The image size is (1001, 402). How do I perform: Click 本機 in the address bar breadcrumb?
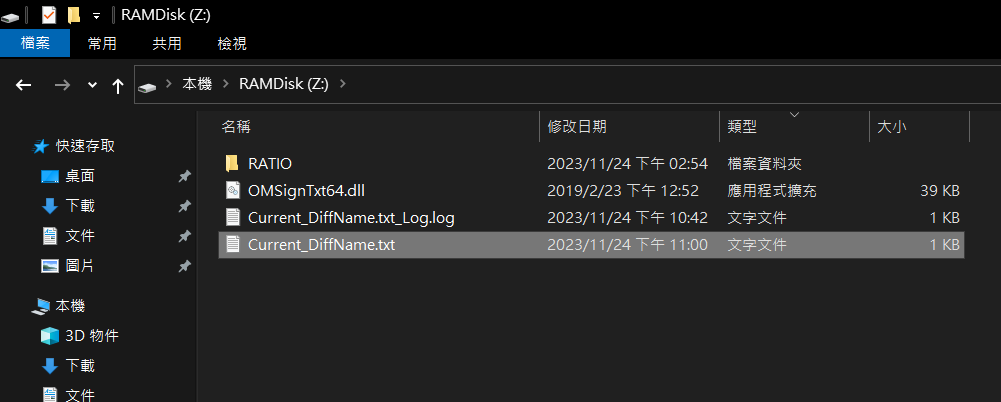click(197, 84)
